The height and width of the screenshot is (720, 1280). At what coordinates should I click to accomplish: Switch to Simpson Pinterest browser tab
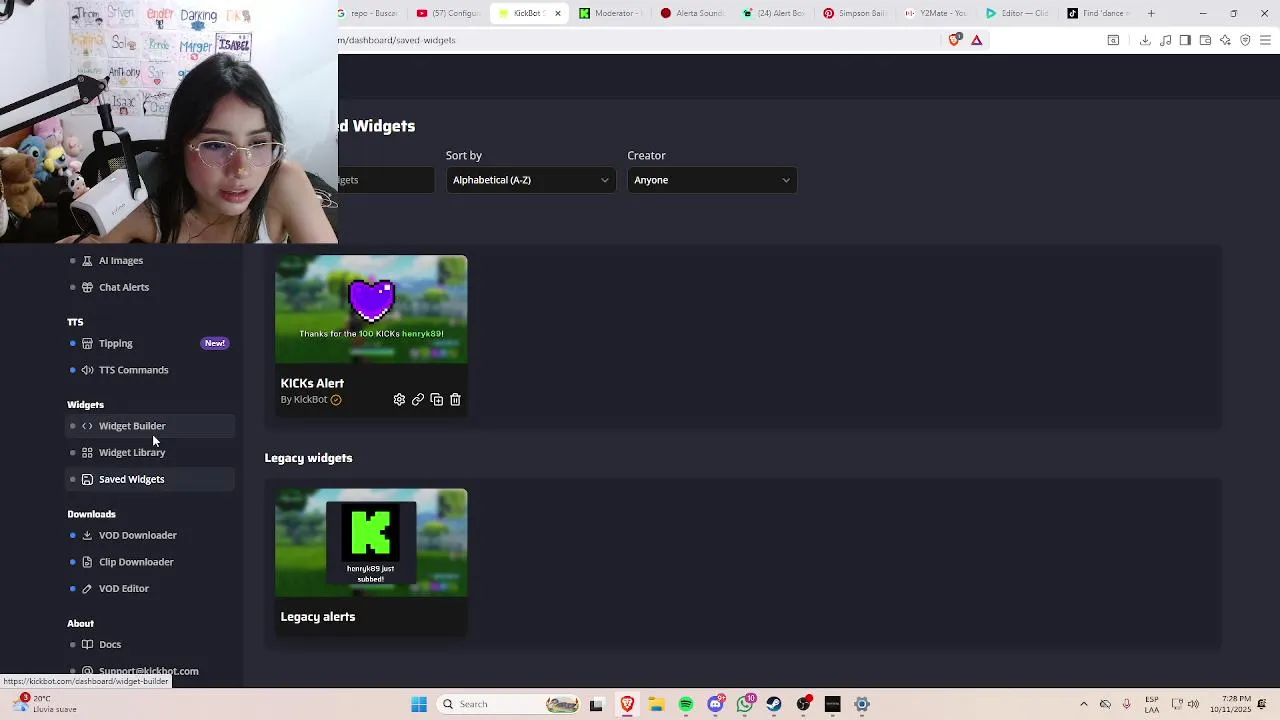point(855,13)
